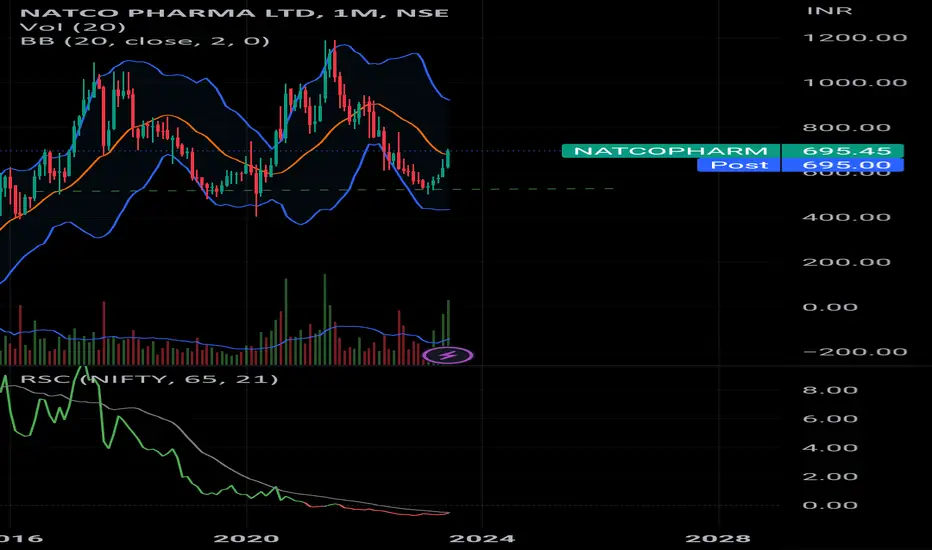This screenshot has height=550, width=932.
Task: Click the 6.00 RSC axis value
Action: (830, 419)
